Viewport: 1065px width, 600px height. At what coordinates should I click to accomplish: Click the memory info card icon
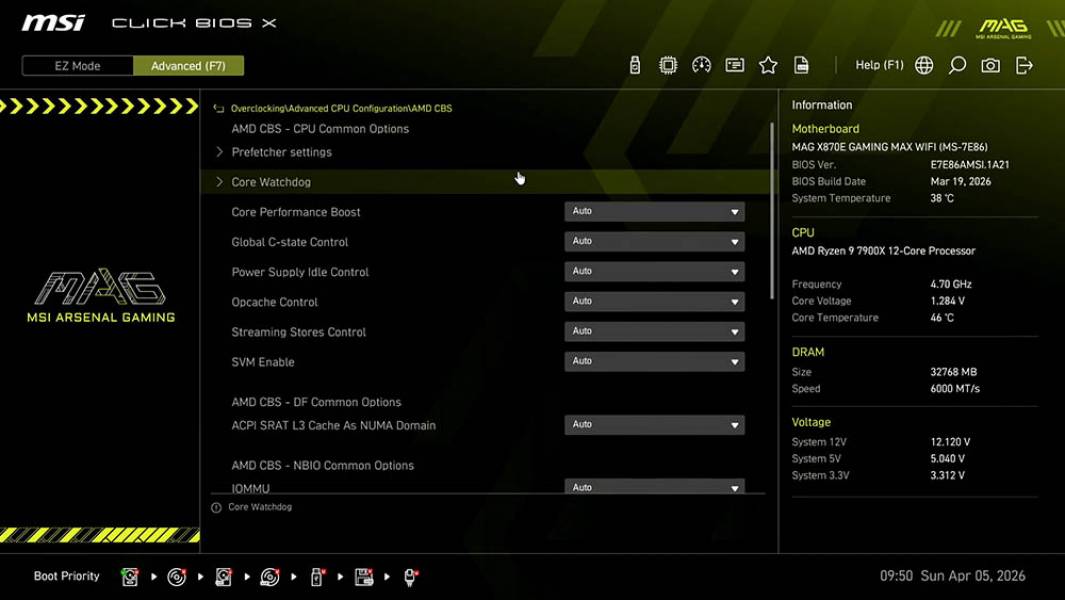click(x=735, y=64)
